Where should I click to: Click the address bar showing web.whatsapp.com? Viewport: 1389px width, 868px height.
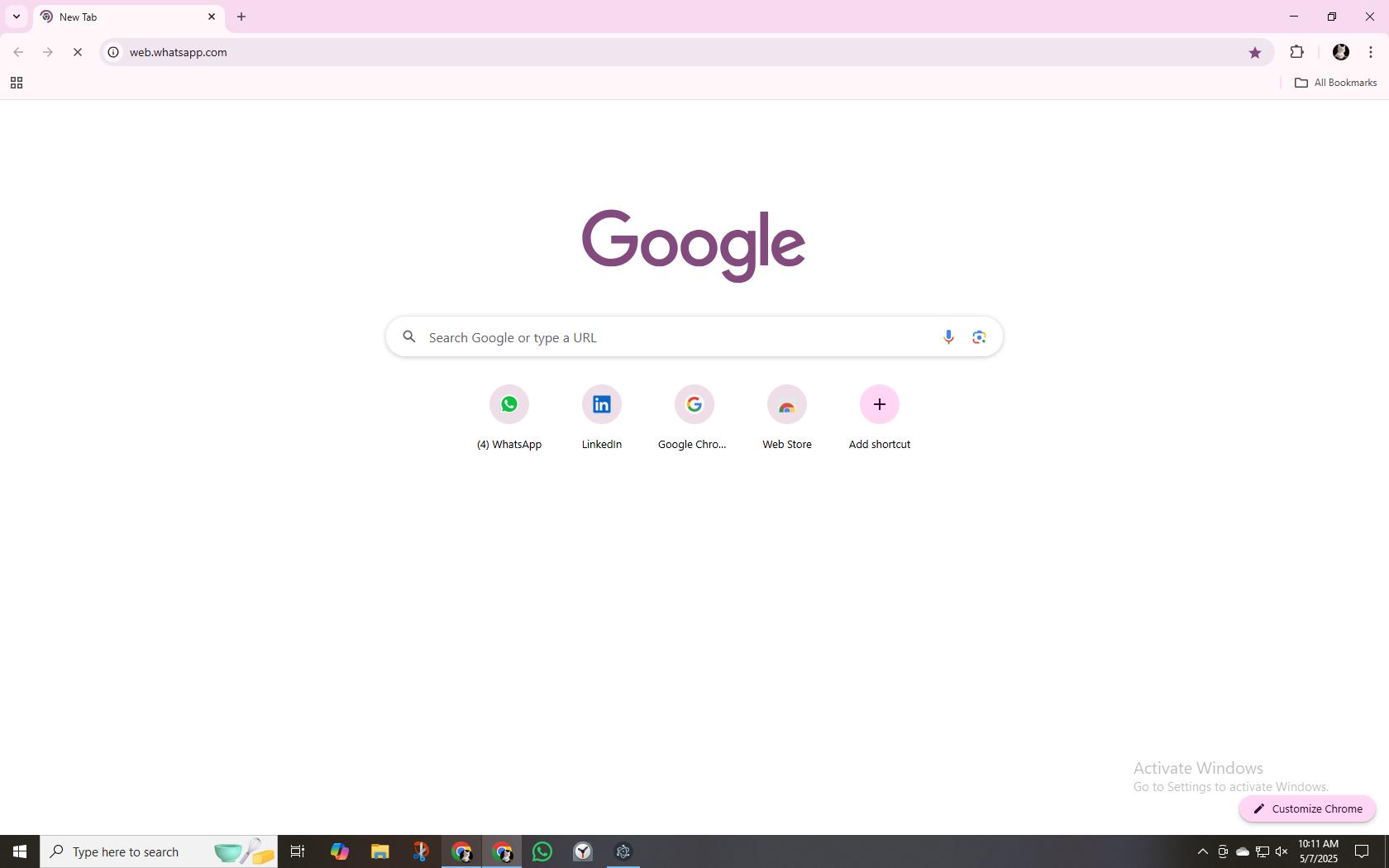[x=686, y=52]
